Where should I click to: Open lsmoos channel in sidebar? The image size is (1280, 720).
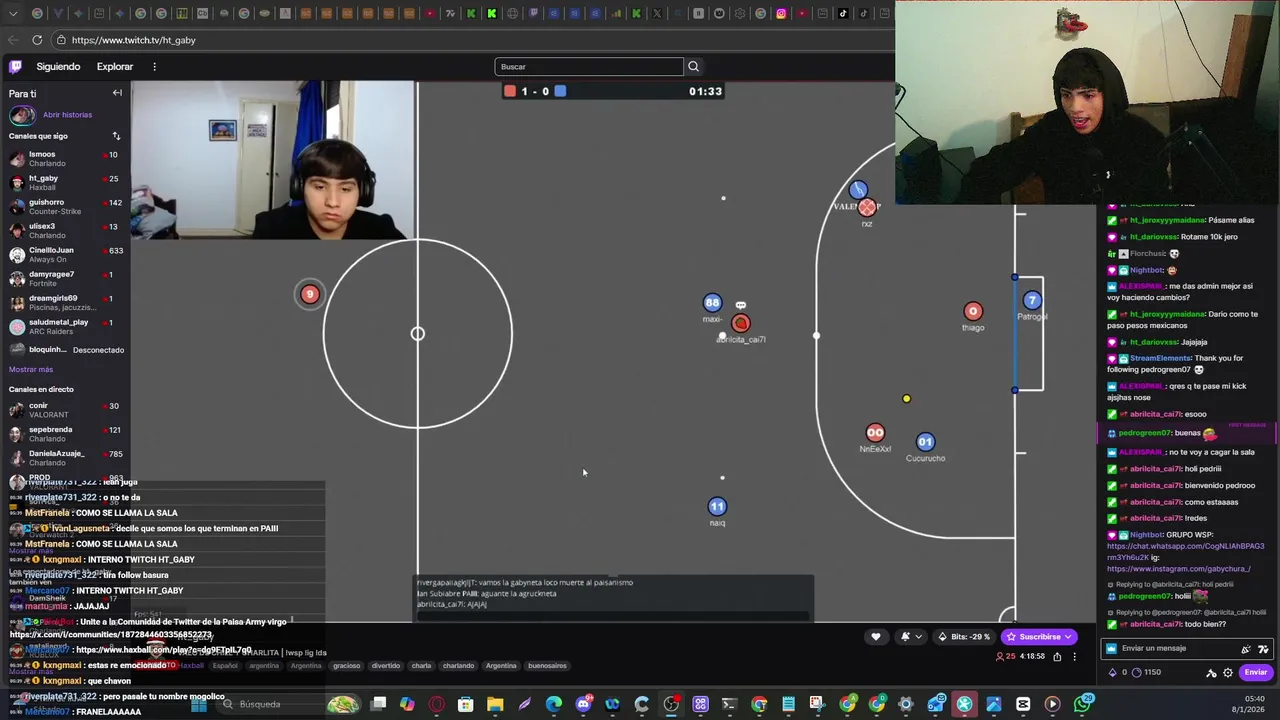click(64, 159)
